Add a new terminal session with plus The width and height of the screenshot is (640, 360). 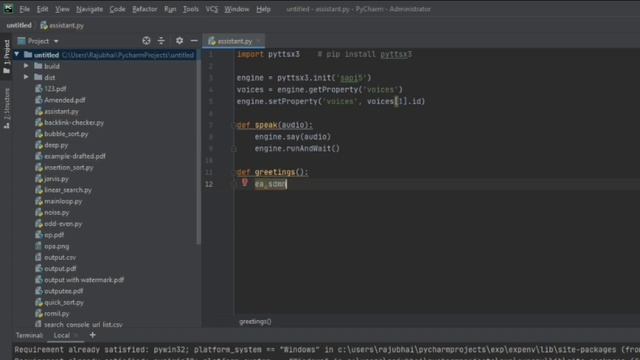(x=93, y=335)
